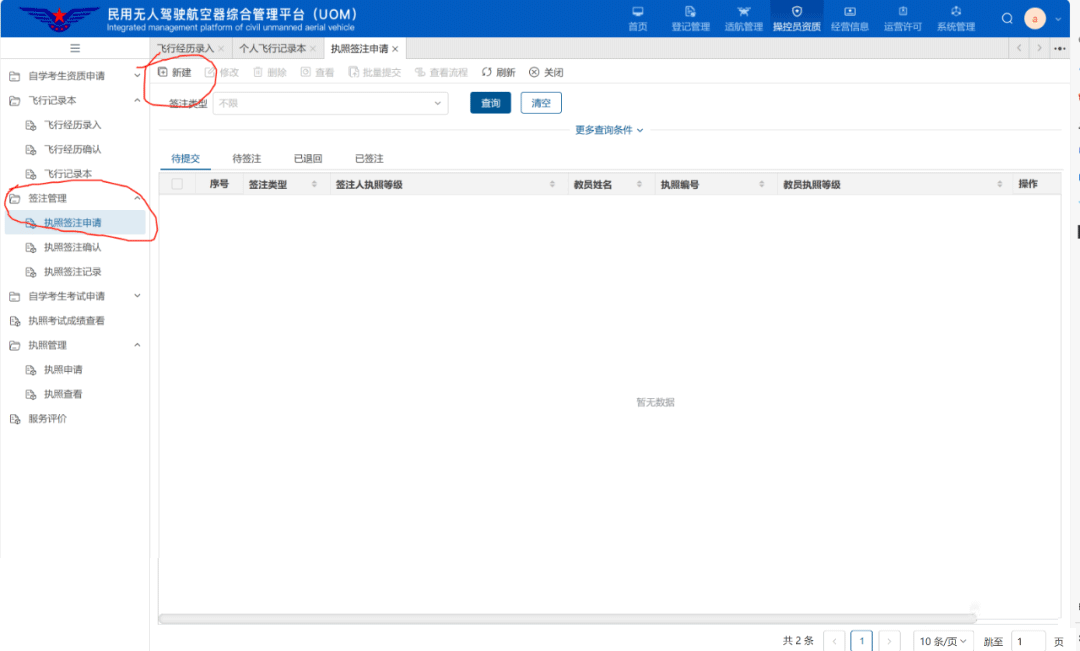Switch to 已签注 tab

pos(369,158)
